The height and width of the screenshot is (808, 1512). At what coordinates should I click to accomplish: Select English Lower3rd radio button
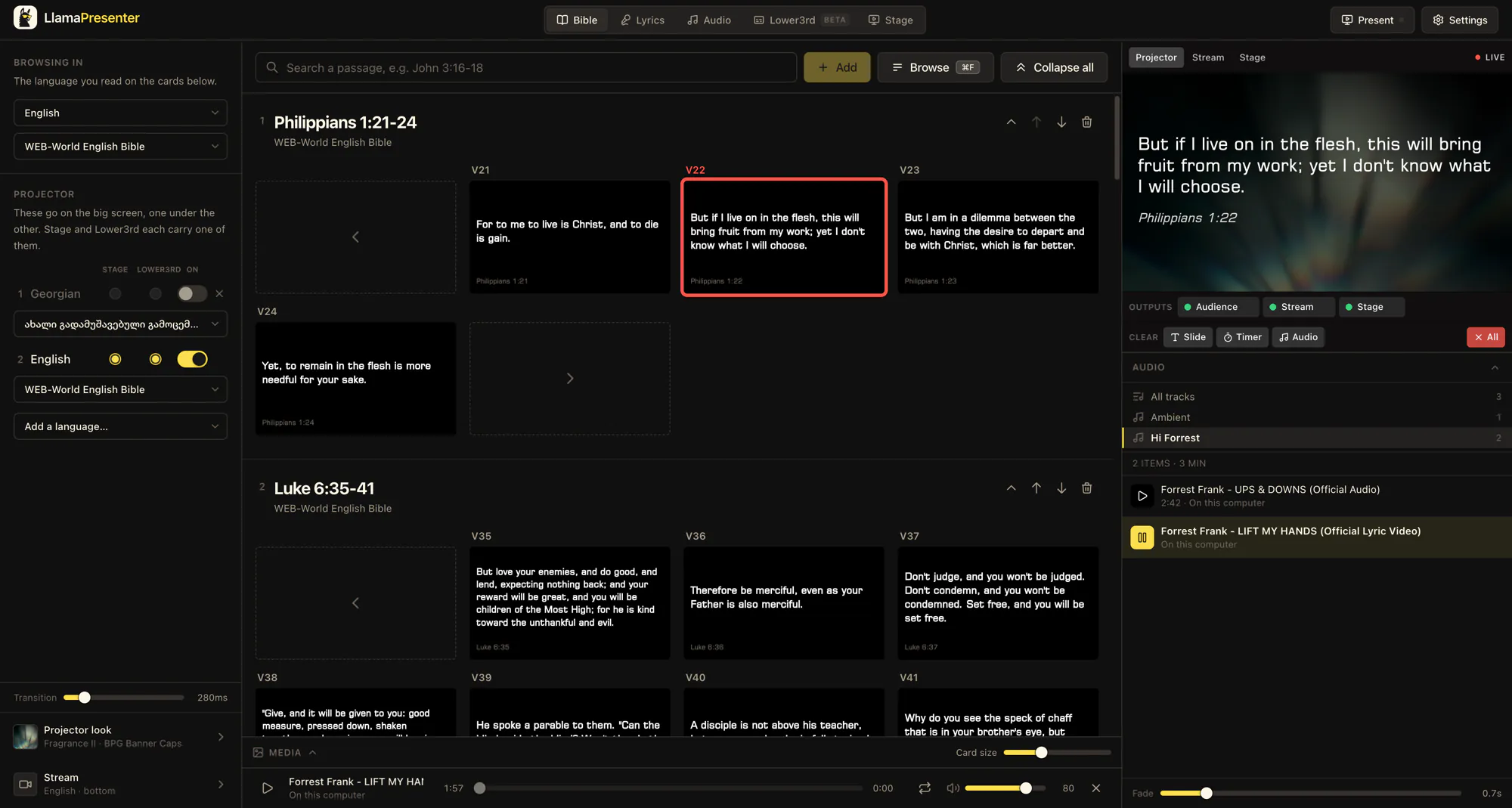click(155, 359)
